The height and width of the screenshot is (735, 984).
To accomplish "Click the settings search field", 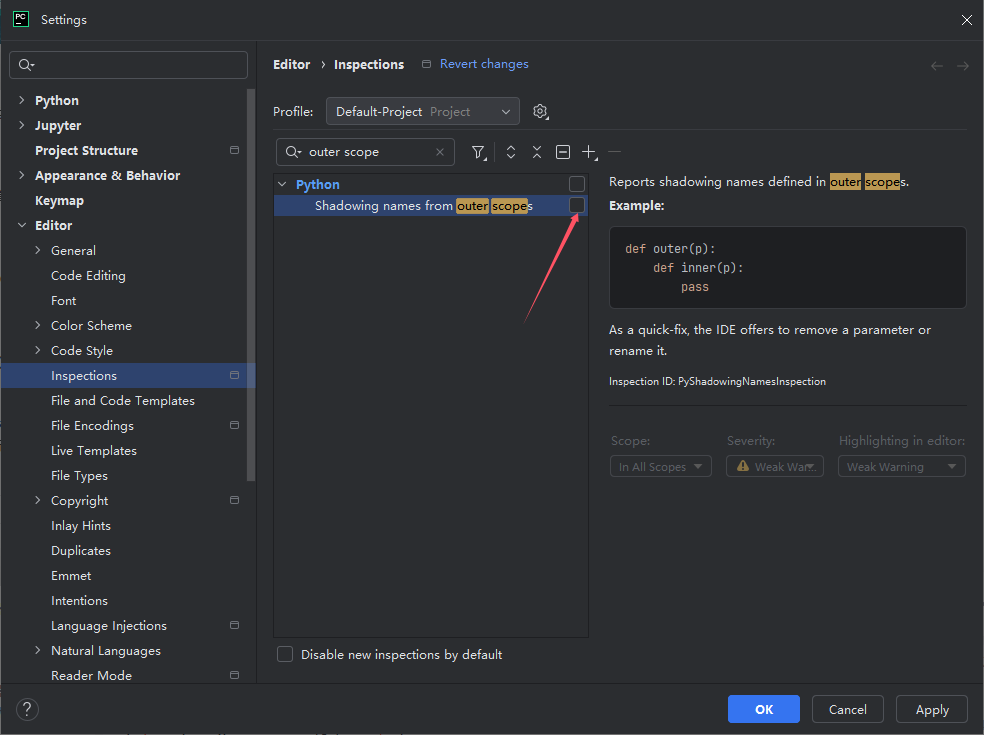I will (128, 65).
